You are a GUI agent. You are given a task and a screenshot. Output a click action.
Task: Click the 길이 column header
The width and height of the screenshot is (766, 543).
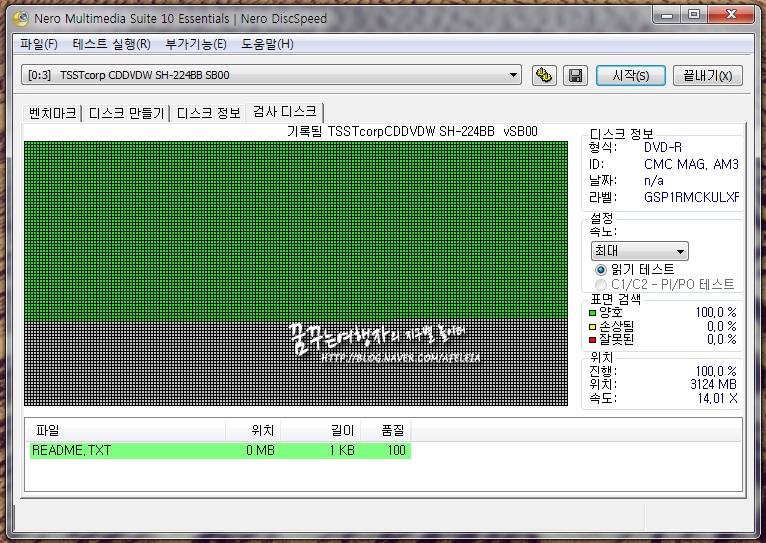321,431
